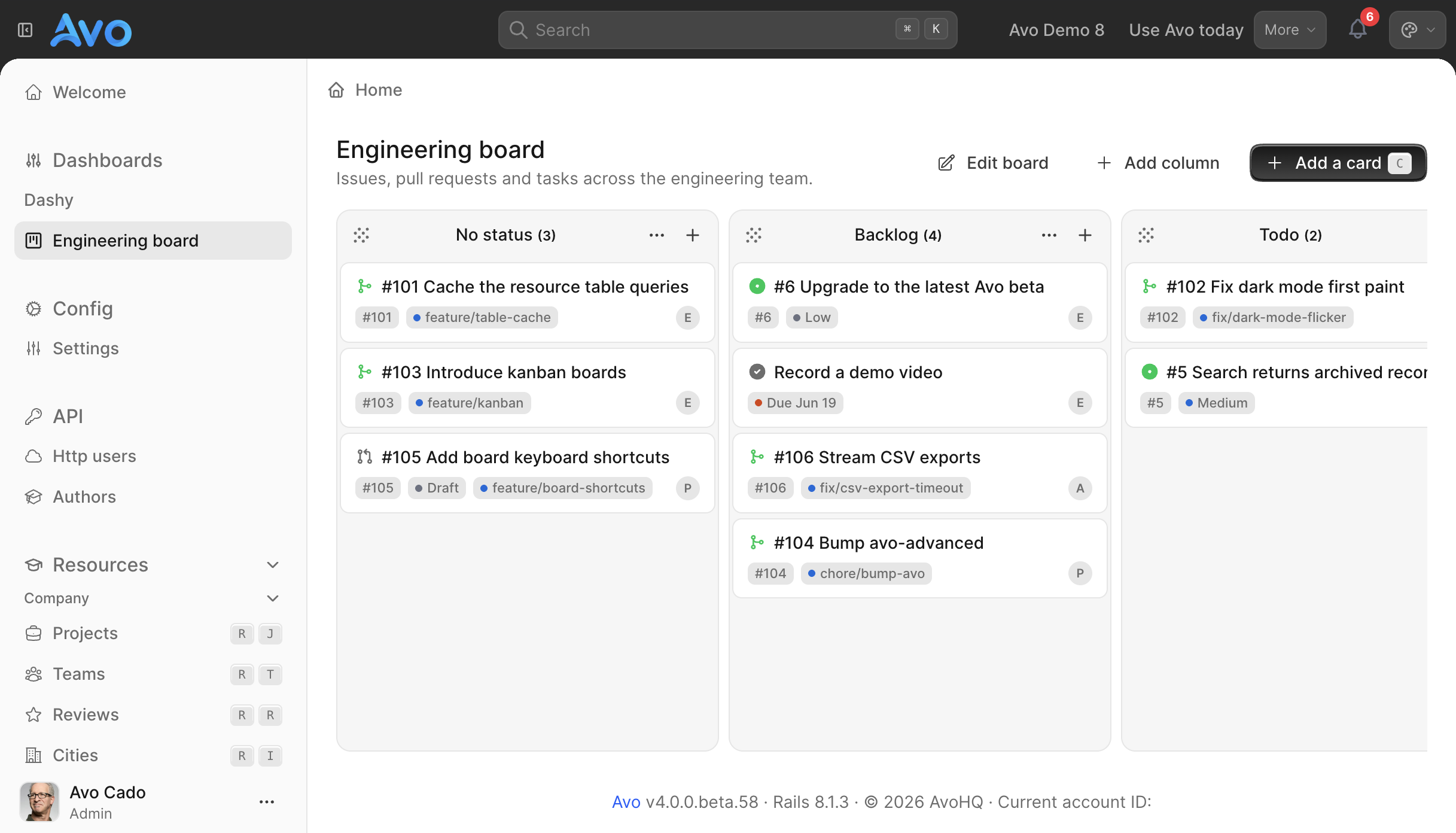Click the Add a card button
The image size is (1456, 833).
pos(1338,163)
